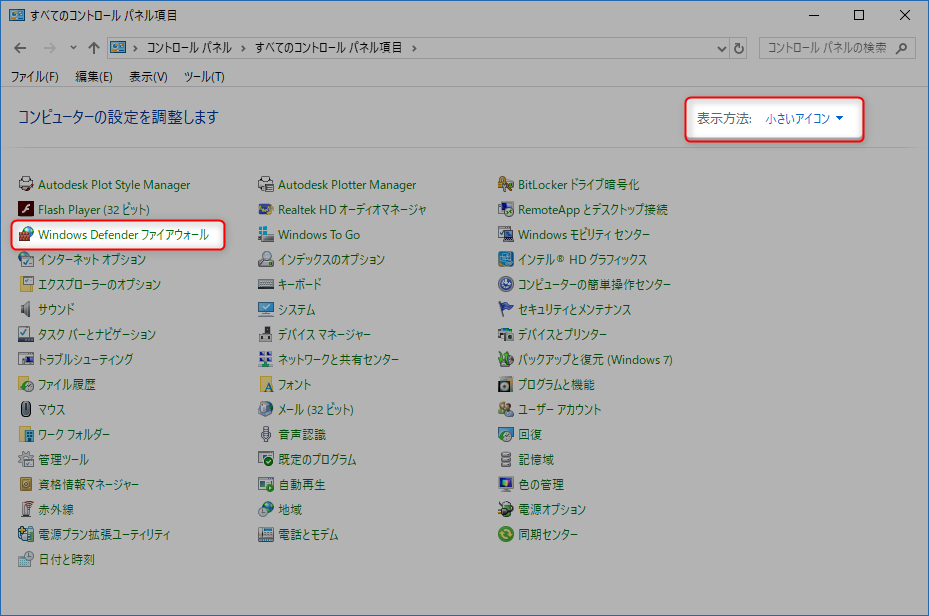
Task: Expand the address bar history dropdown
Action: click(722, 48)
